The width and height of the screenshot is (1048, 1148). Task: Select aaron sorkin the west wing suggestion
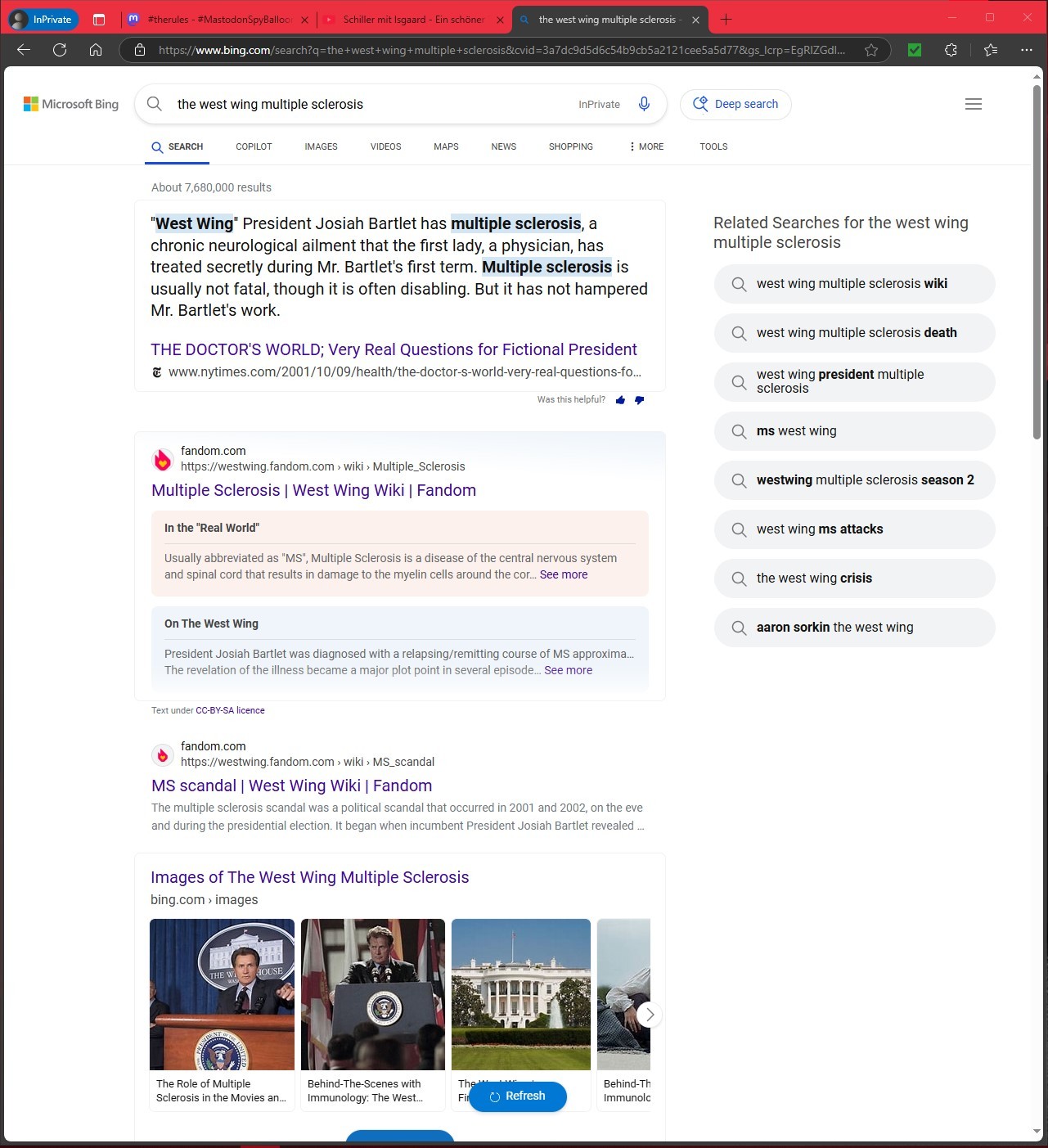(854, 628)
